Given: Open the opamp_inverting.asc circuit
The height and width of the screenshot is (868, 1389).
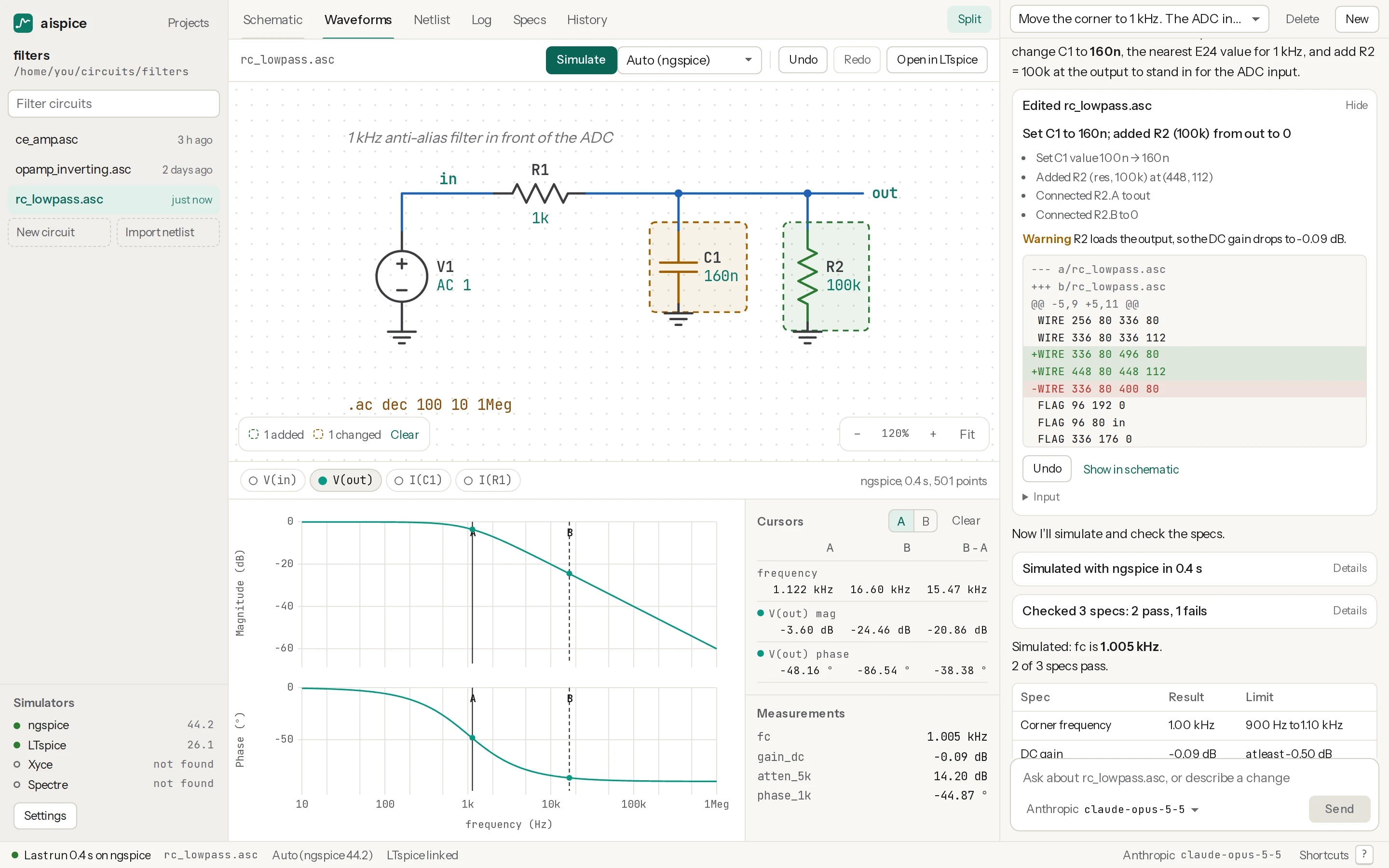Looking at the screenshot, I should [114, 170].
